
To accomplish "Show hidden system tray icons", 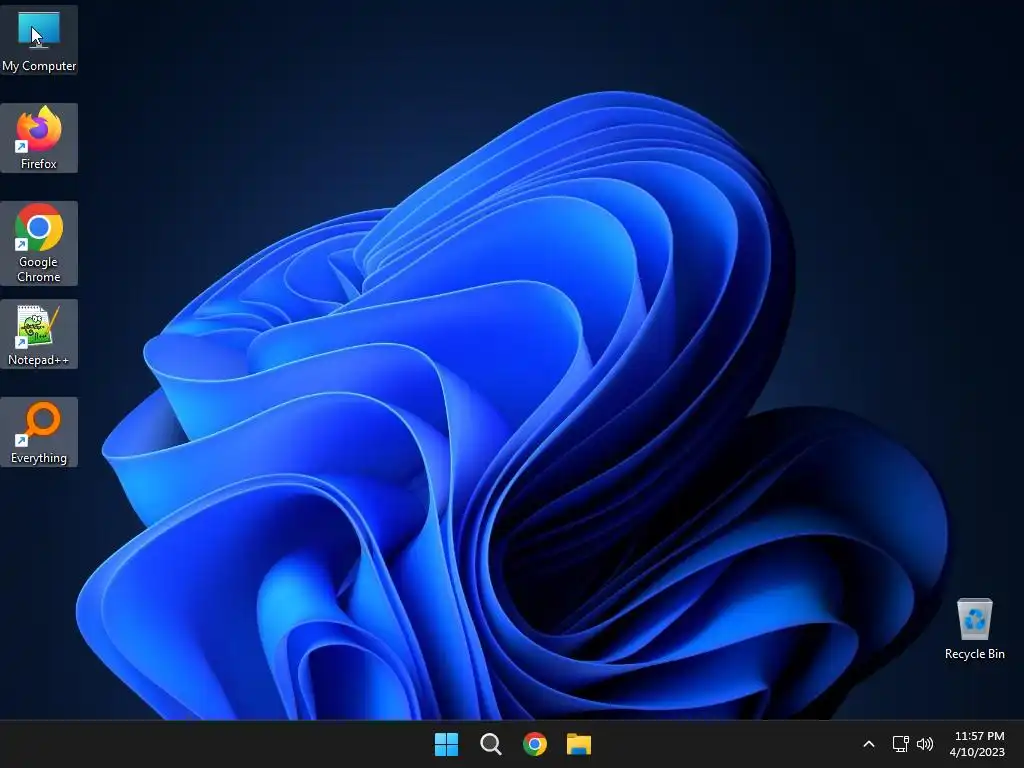I will coord(869,744).
